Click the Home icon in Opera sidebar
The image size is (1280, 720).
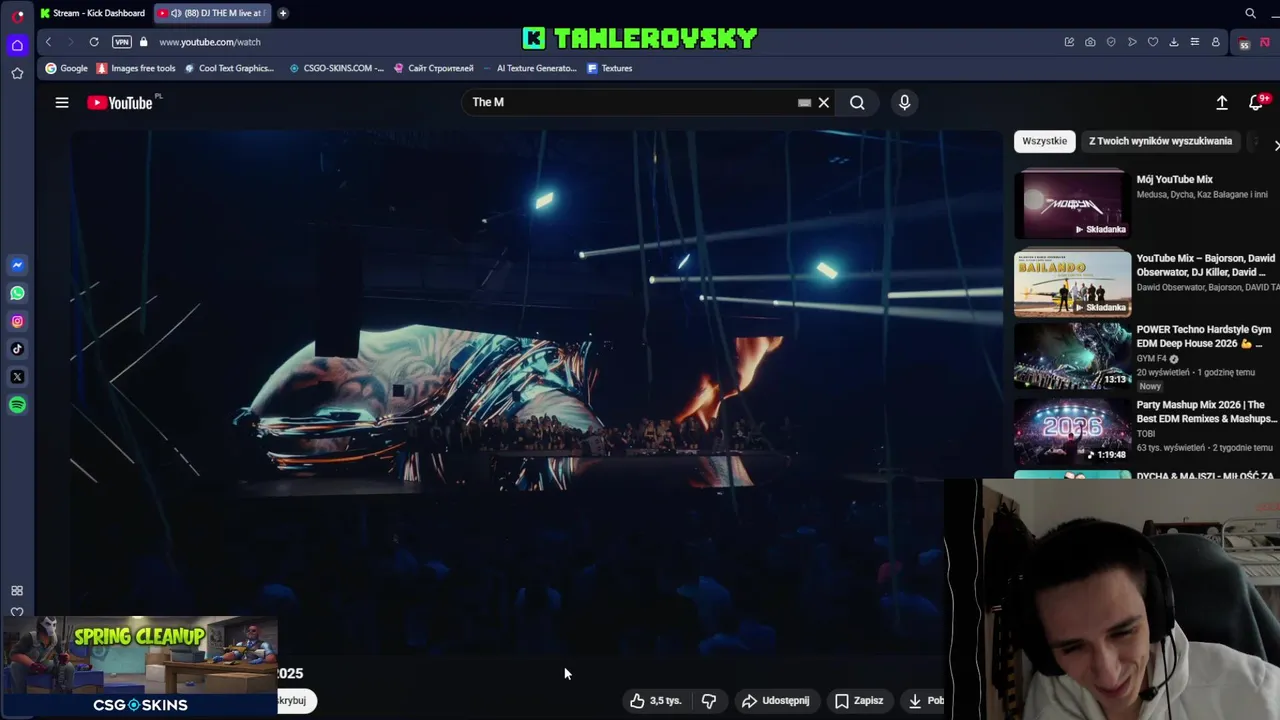[17, 45]
